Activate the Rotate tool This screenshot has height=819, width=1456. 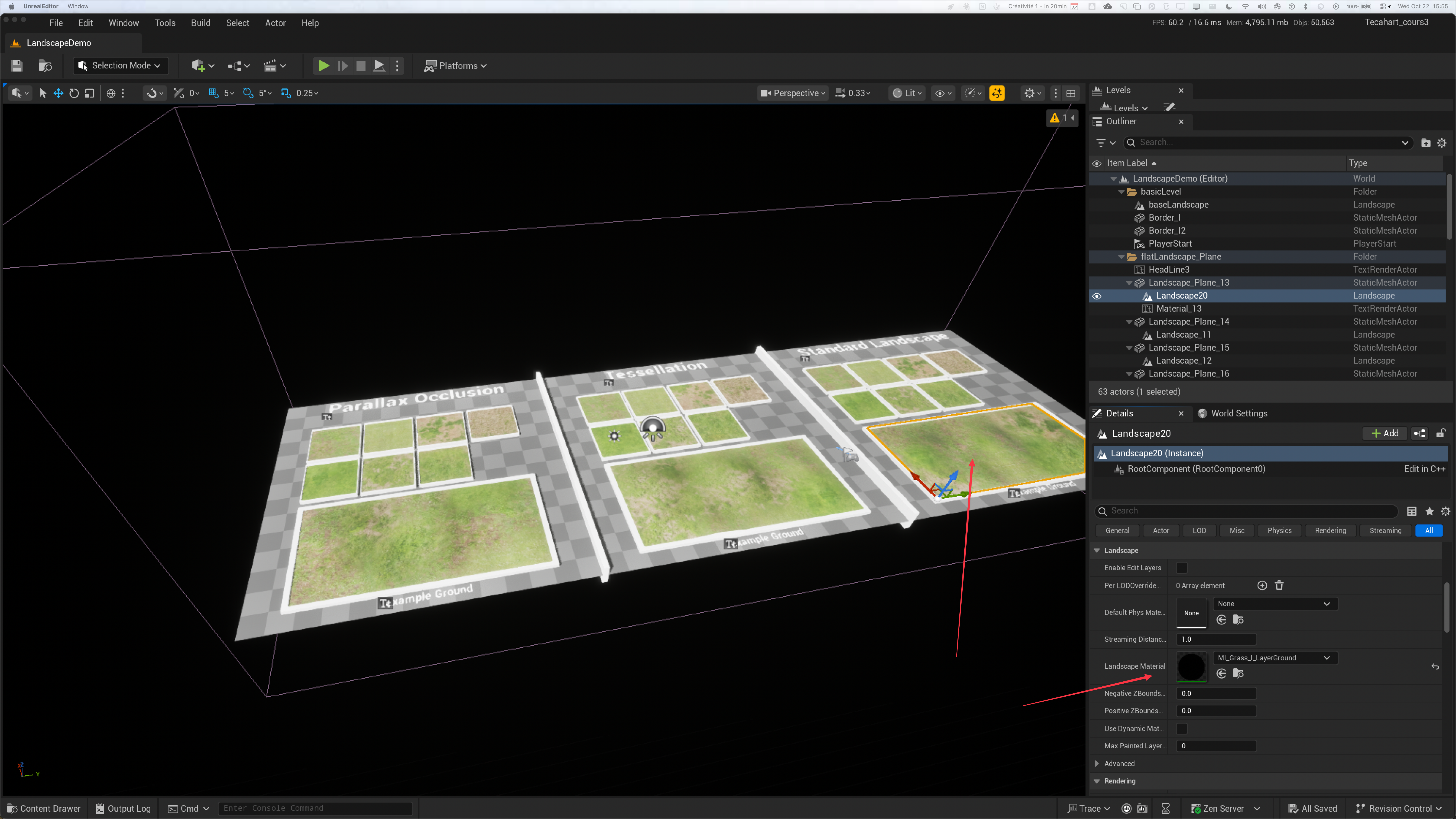click(74, 93)
